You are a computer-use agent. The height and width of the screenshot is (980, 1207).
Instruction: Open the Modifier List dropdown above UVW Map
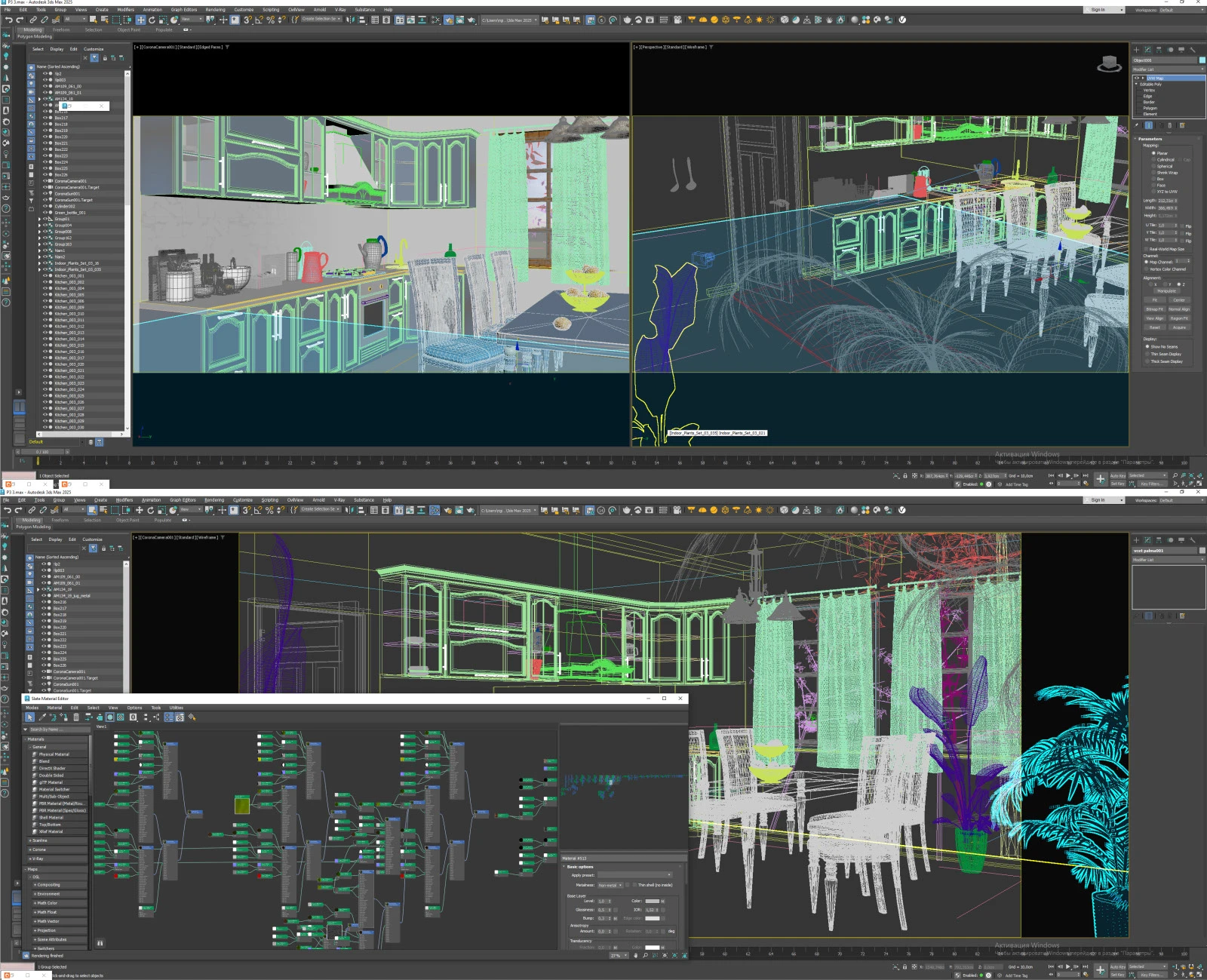1168,69
